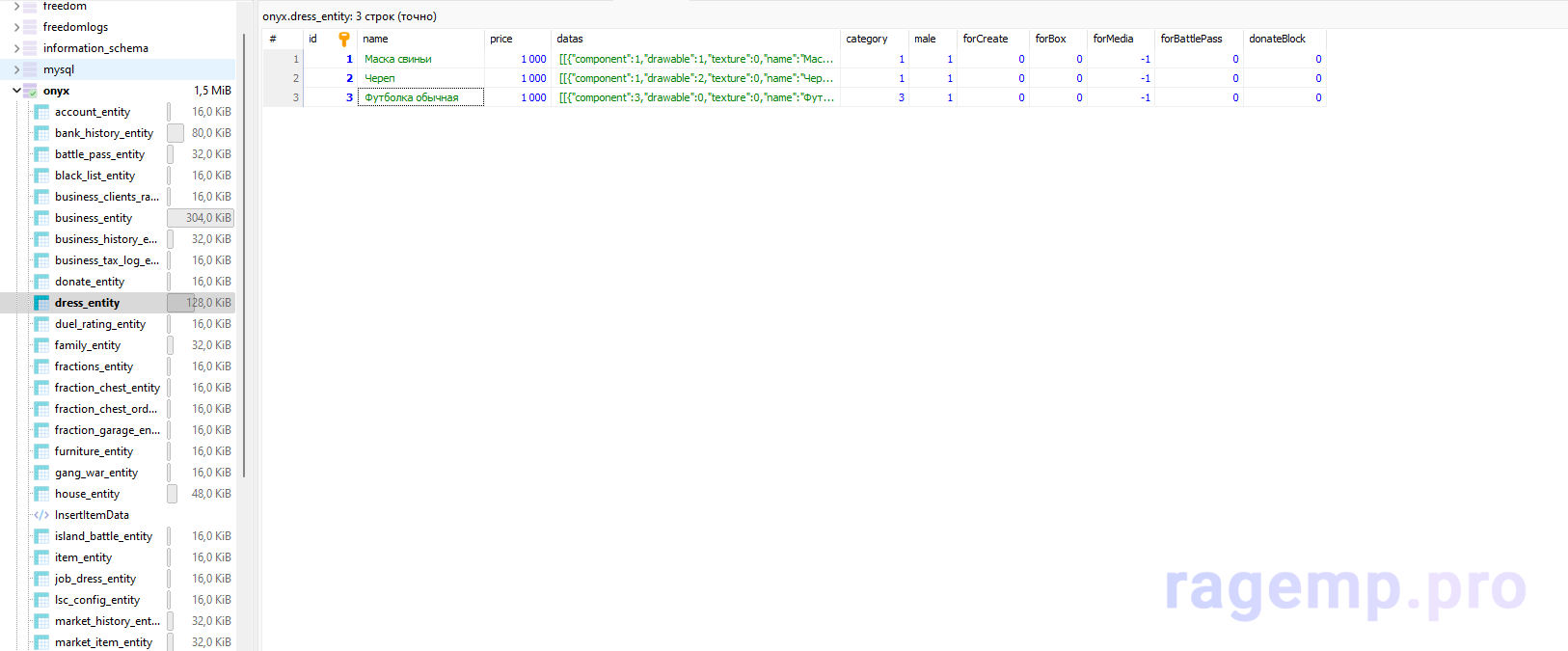
Task: Click the dress_entity table icon
Action: pos(41,303)
